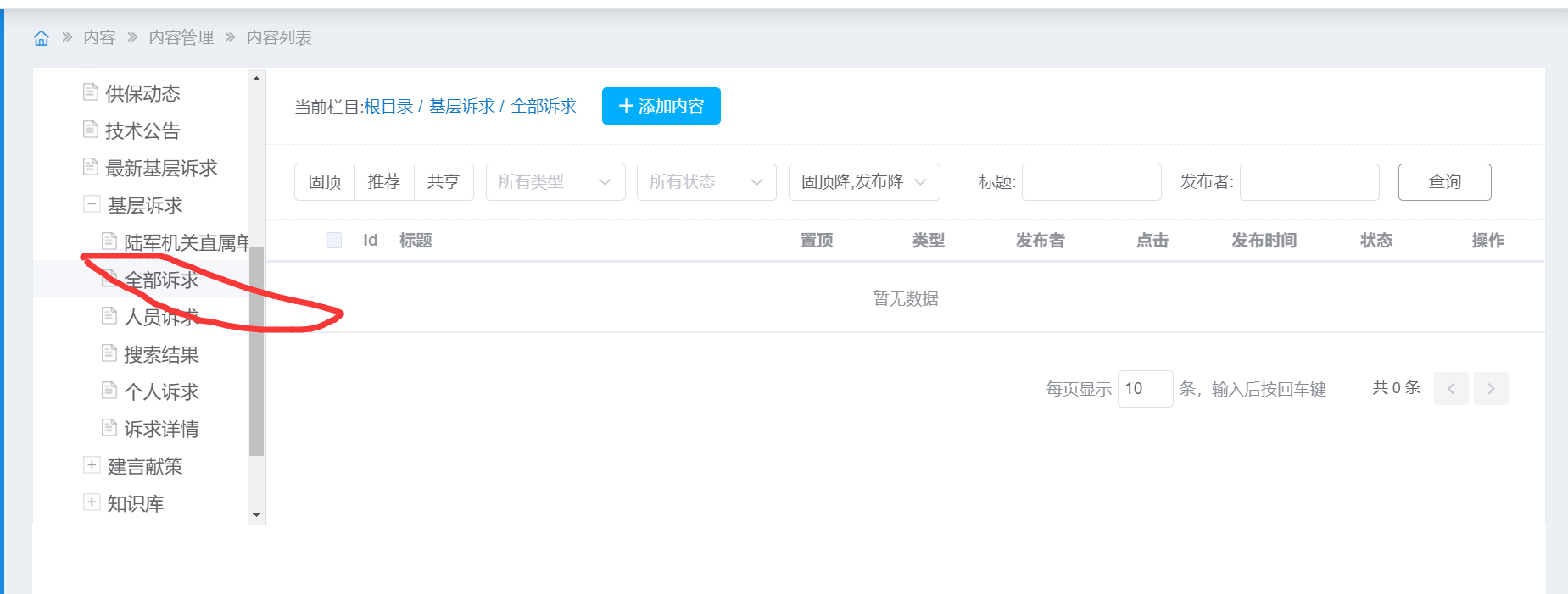Click document icon beside 供保动态
Image resolution: width=1568 pixels, height=594 pixels.
pyautogui.click(x=91, y=92)
